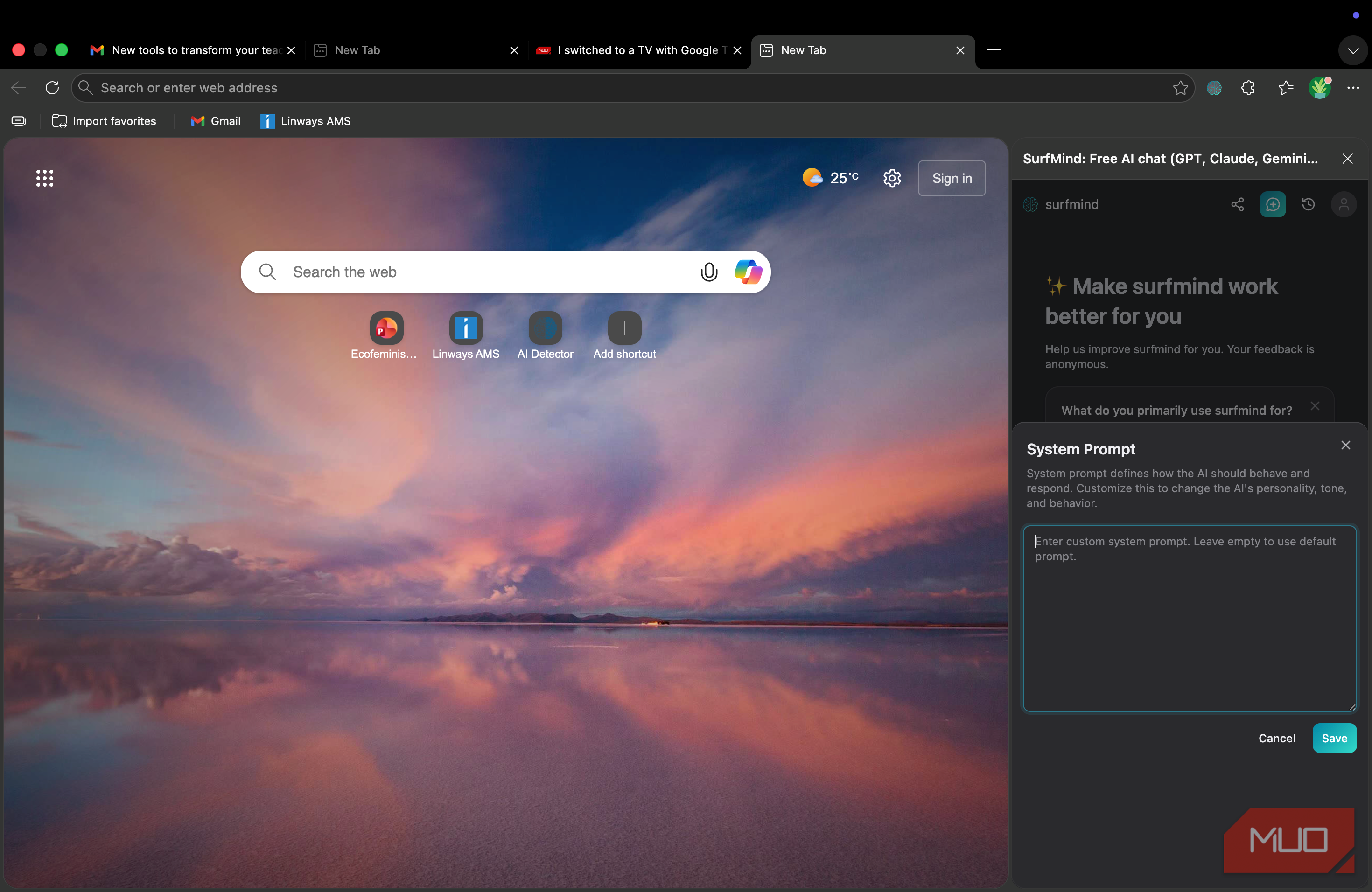This screenshot has width=1372, height=892.
Task: Open the Ecofeminis… shortcut tile
Action: [386, 335]
